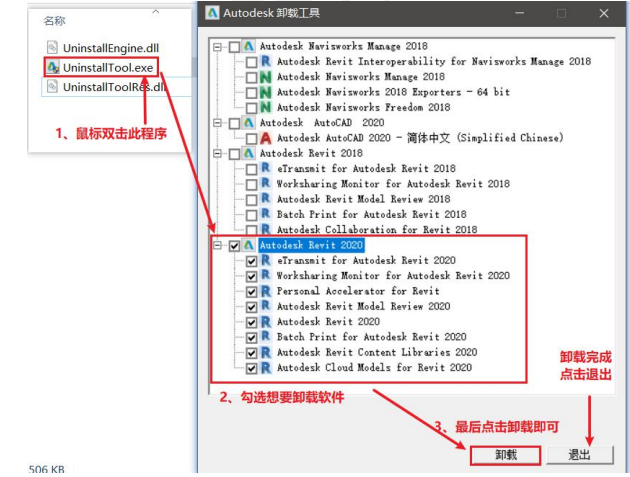Click the Autodesk Revit 2020 product icon

pyautogui.click(x=266, y=322)
